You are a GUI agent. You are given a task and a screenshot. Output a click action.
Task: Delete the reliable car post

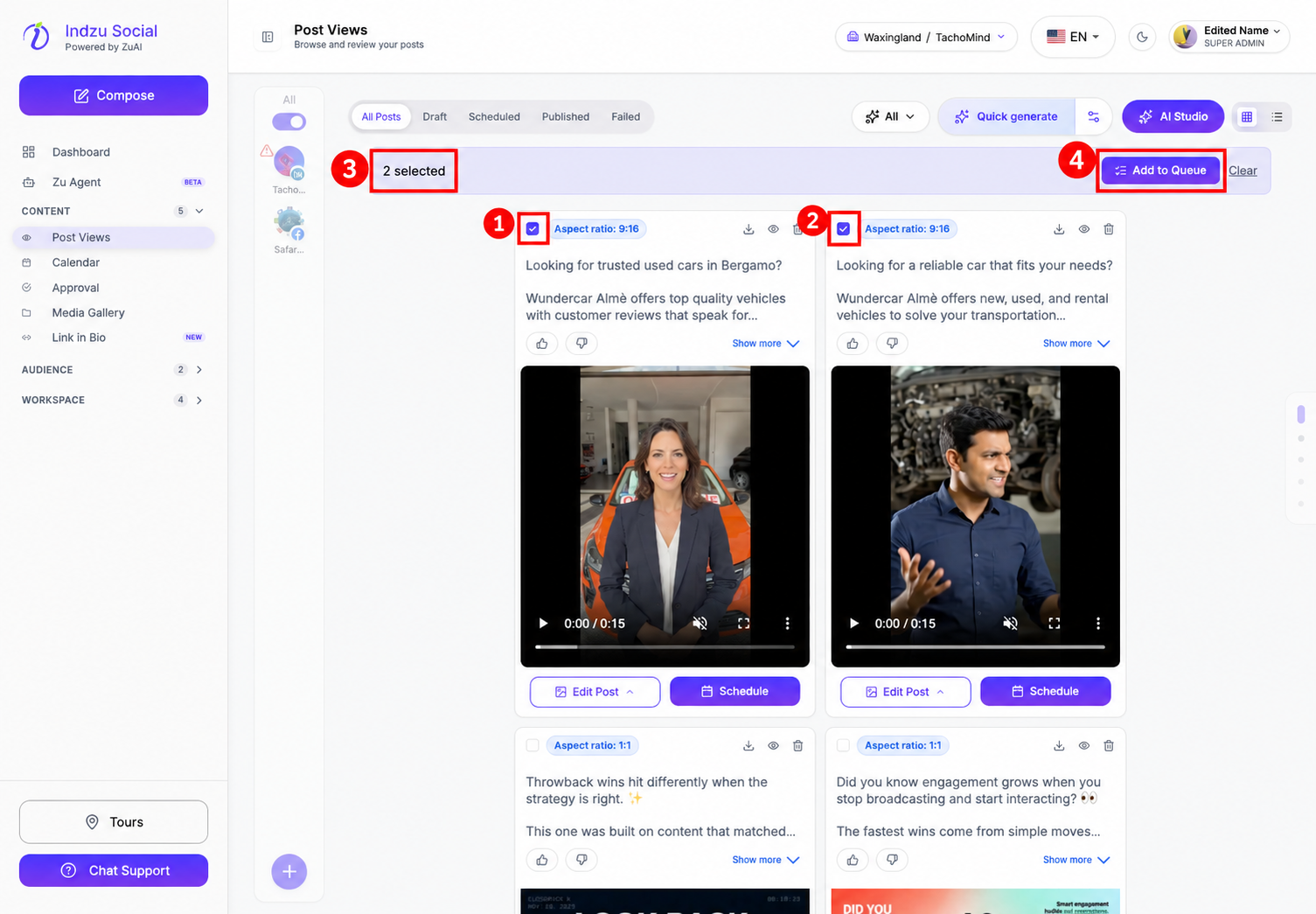[x=1109, y=229]
